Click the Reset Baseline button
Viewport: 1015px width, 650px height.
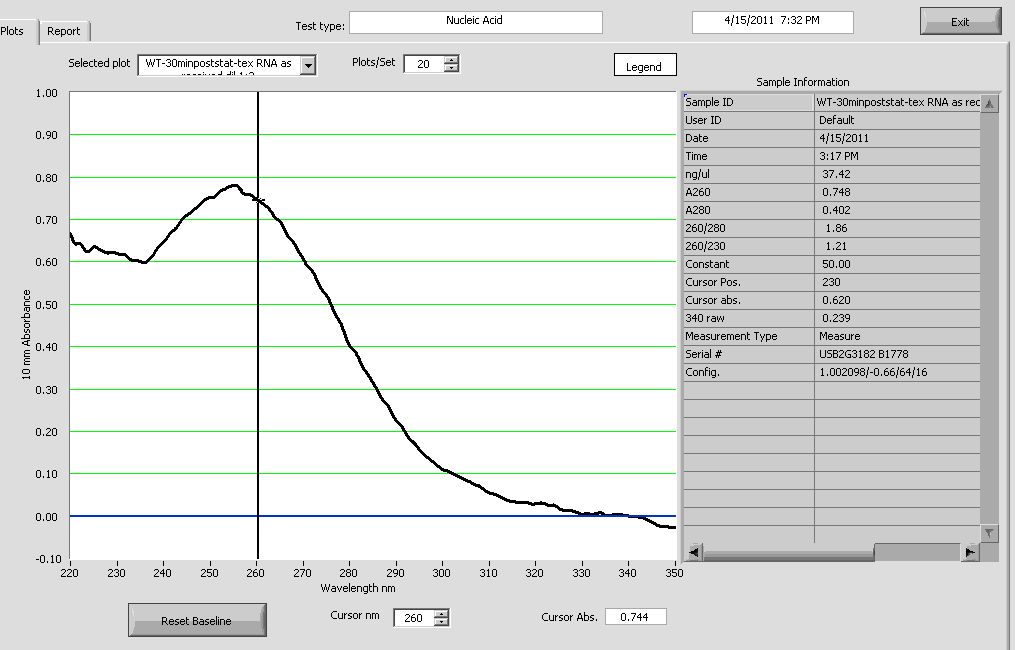point(197,621)
